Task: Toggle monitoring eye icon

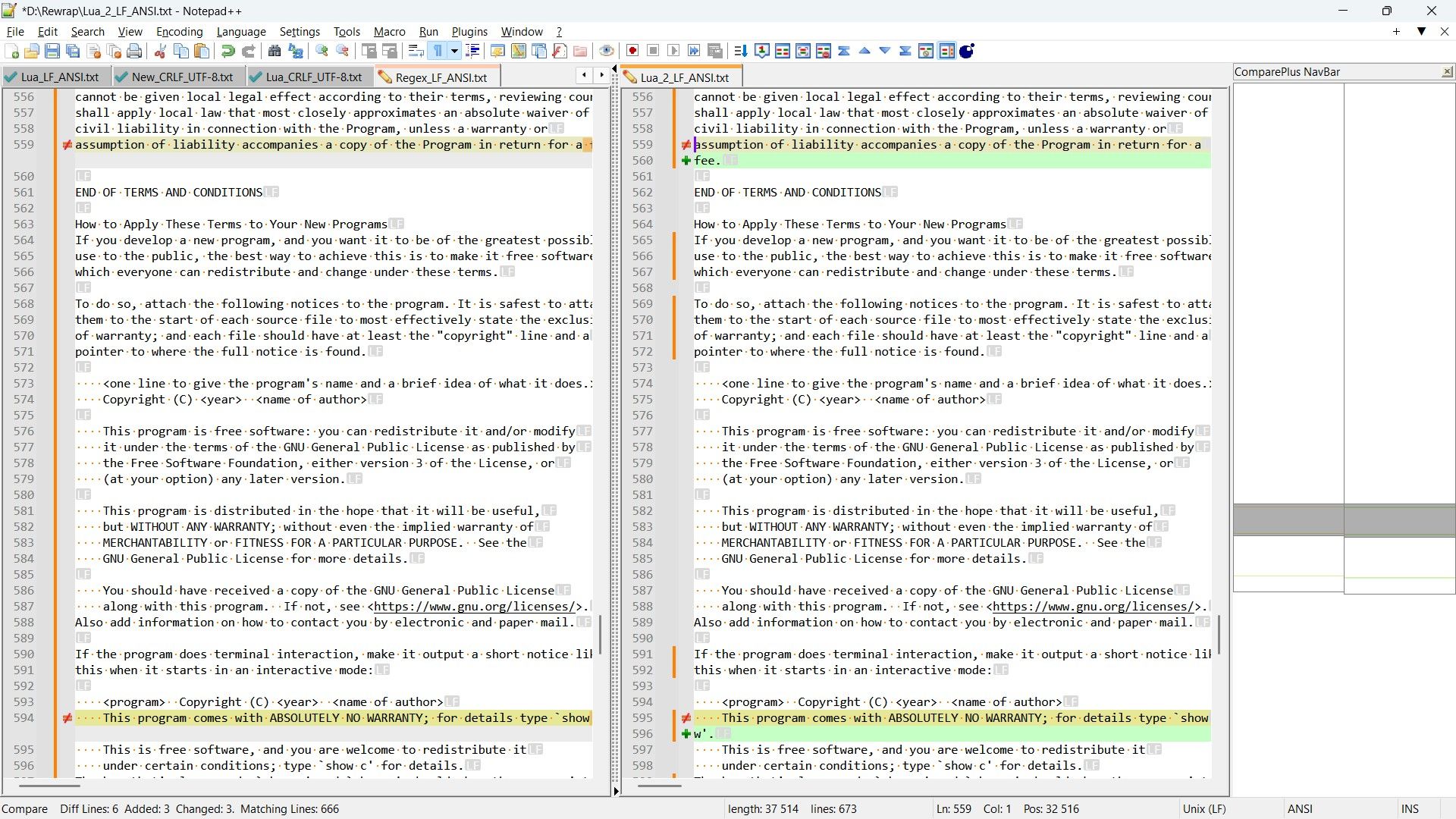Action: (x=607, y=51)
